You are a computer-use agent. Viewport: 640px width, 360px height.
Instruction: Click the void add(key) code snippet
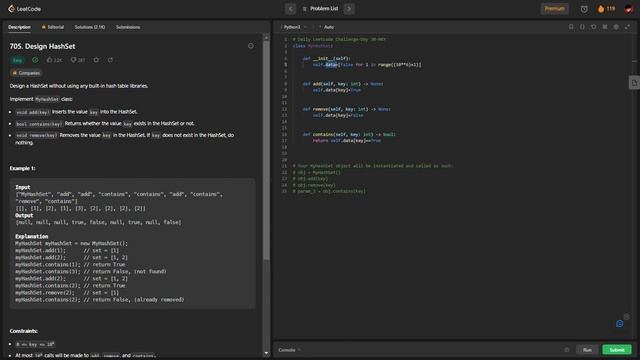(x=33, y=112)
